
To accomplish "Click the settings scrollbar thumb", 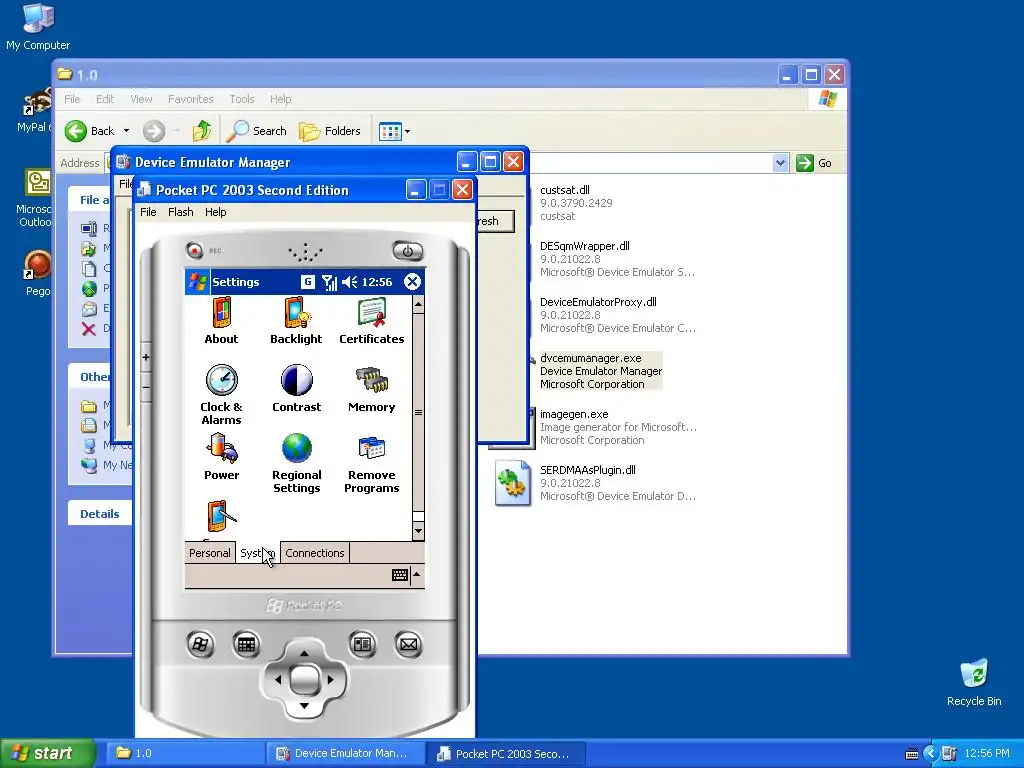I will point(419,412).
